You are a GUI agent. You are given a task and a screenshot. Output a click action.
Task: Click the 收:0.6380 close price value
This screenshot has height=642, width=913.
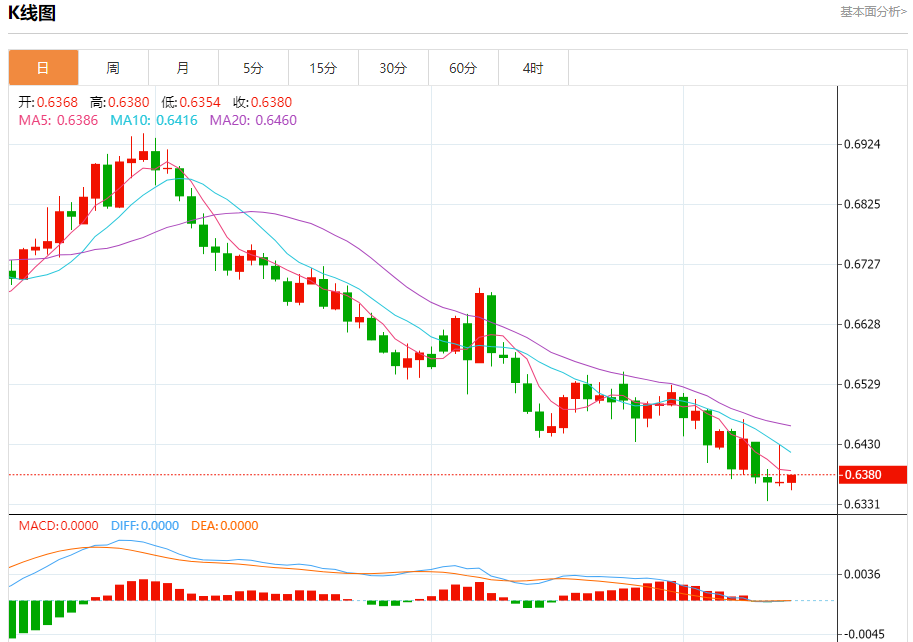tap(263, 102)
